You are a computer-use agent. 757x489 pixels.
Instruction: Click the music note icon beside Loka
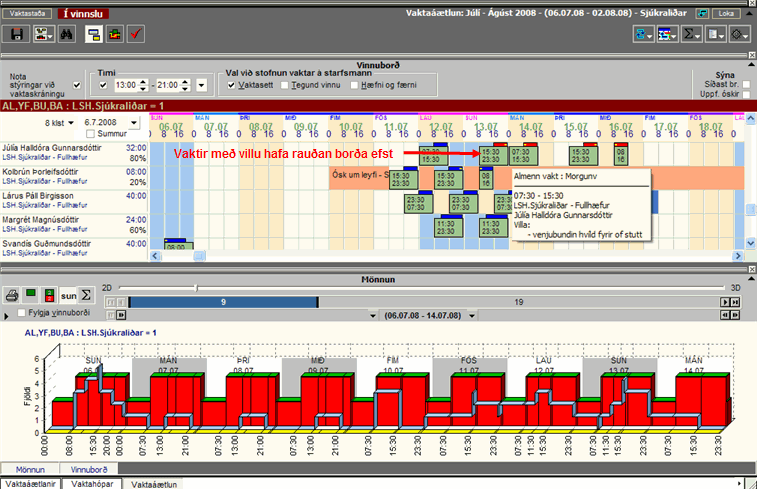point(702,14)
